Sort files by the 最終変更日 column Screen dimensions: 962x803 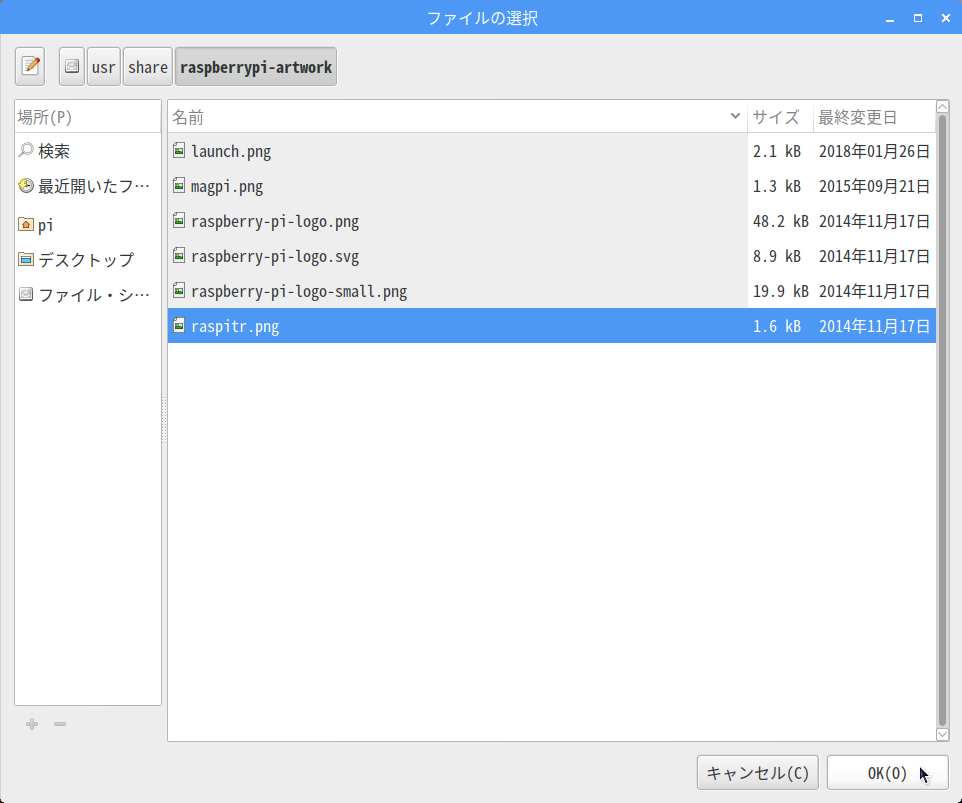874,117
